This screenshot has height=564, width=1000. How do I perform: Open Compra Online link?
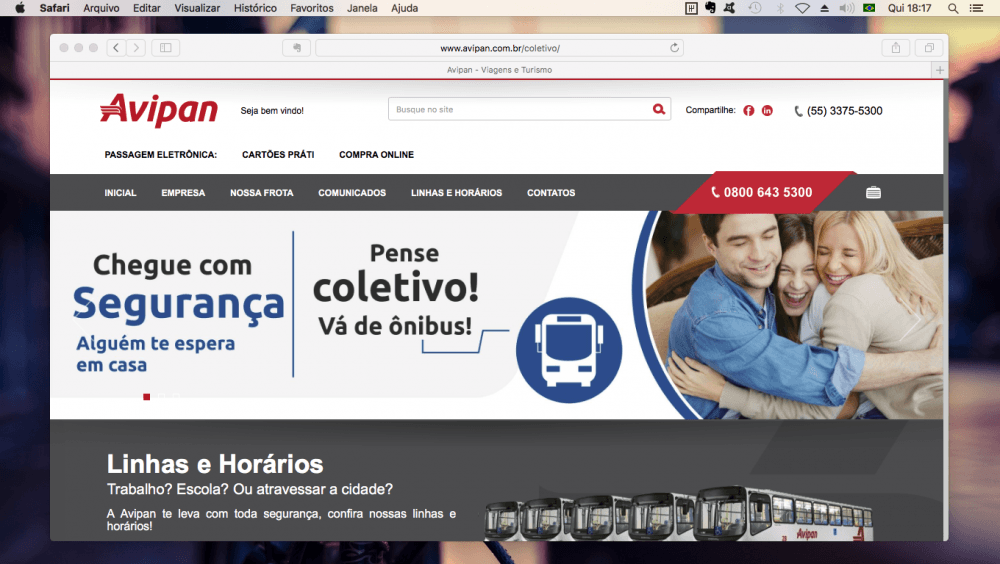point(376,154)
